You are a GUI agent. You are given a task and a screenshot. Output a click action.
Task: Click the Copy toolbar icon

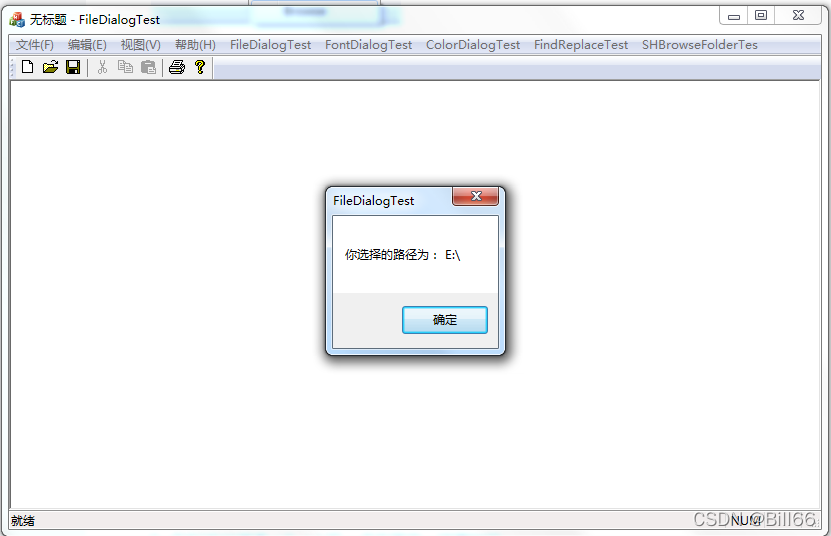click(126, 67)
